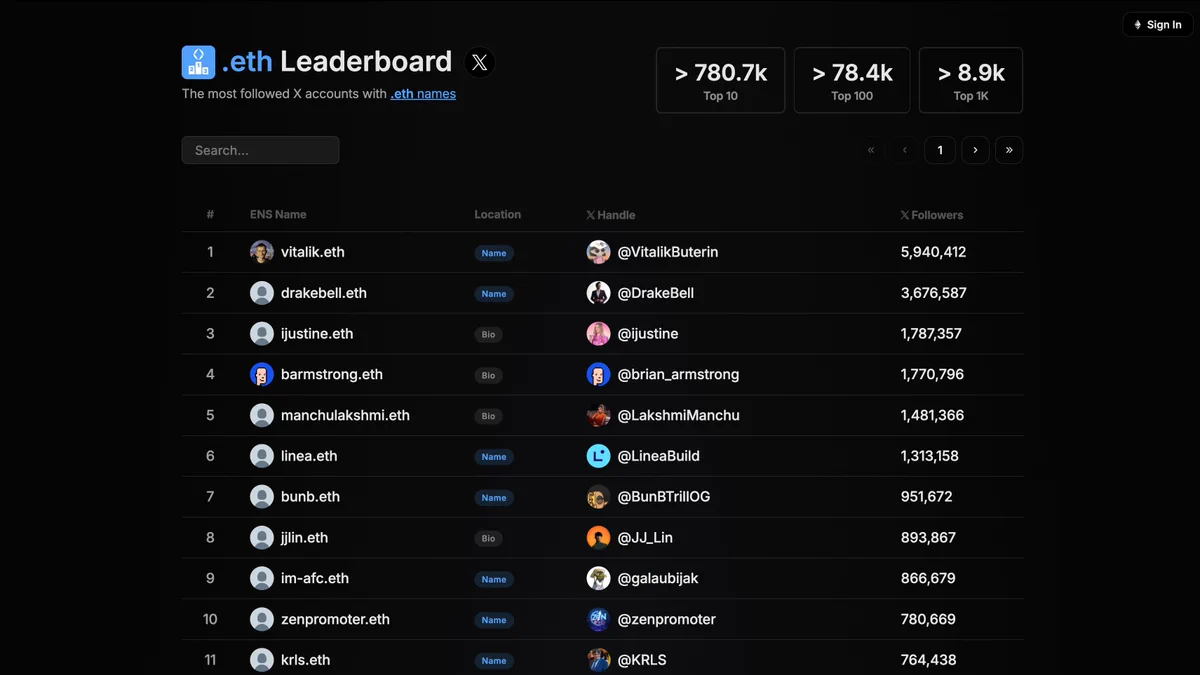Click @BunBTrillOG profile picture

point(598,497)
